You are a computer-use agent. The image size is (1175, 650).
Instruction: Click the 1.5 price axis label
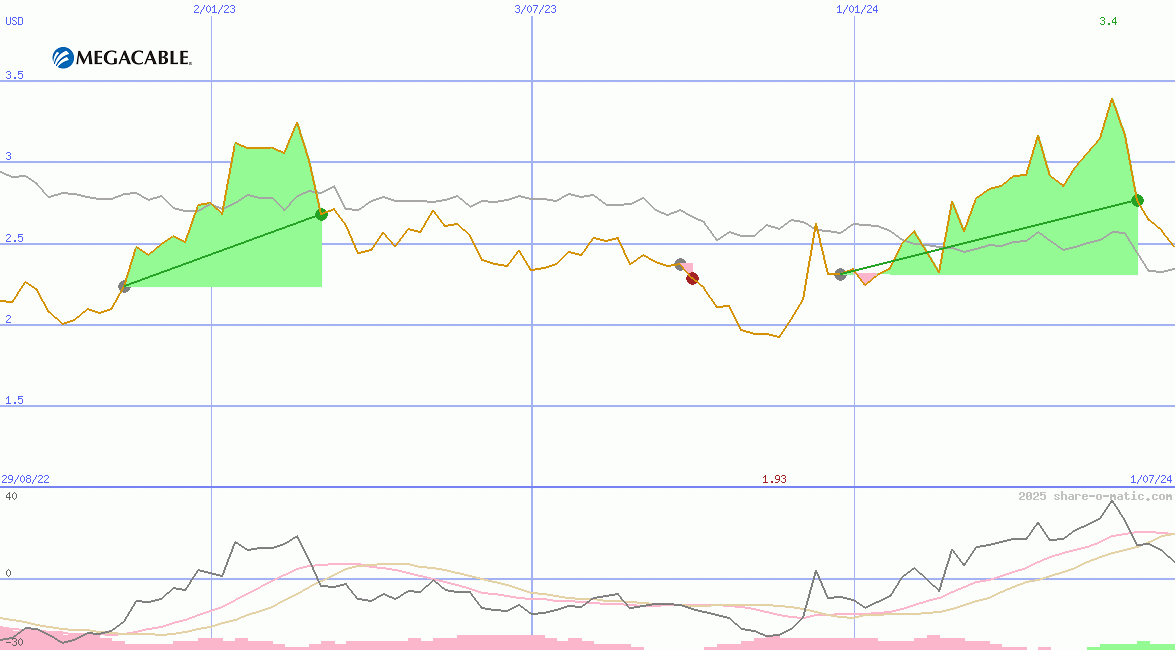14,400
